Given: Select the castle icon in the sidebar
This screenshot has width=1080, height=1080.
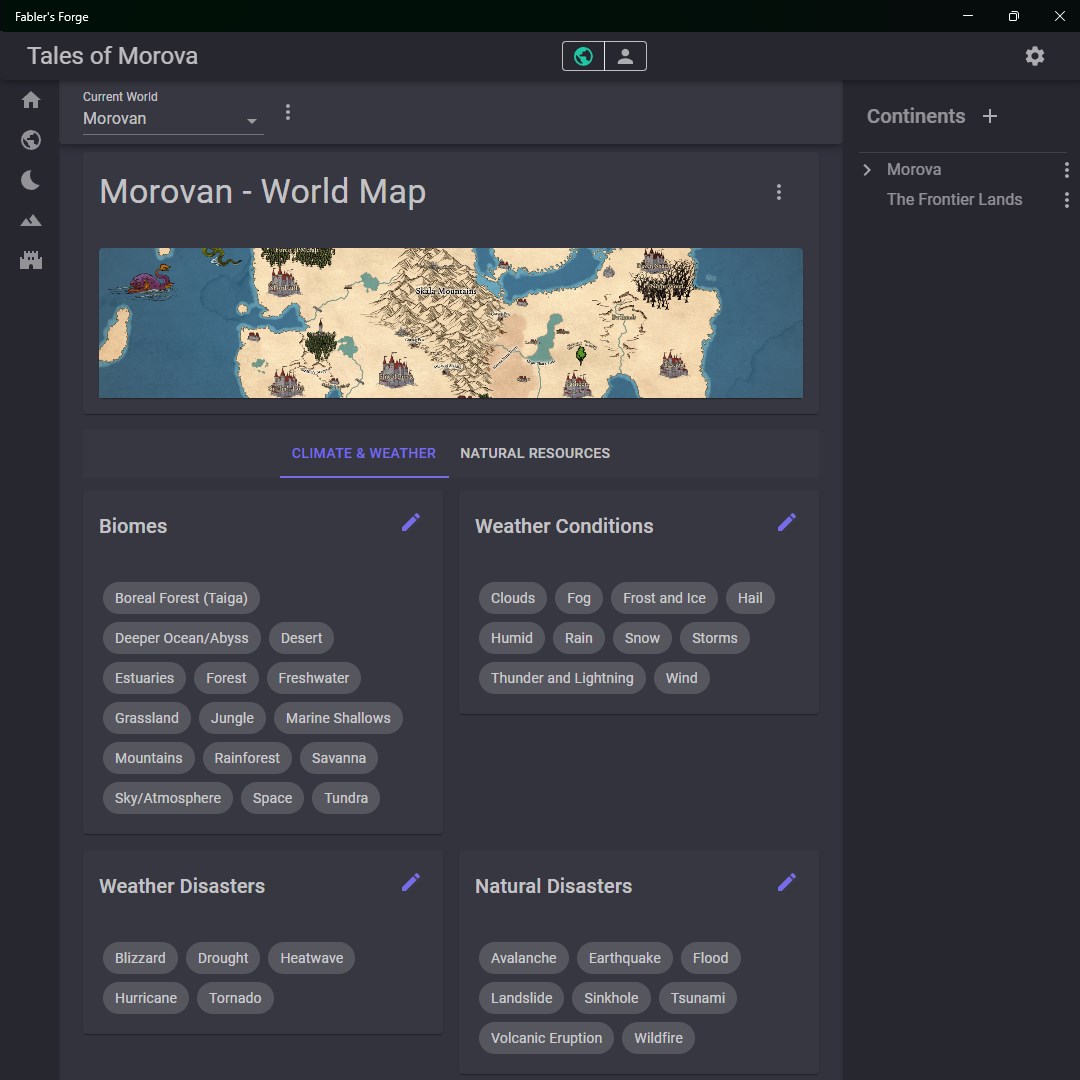Looking at the screenshot, I should (x=30, y=260).
